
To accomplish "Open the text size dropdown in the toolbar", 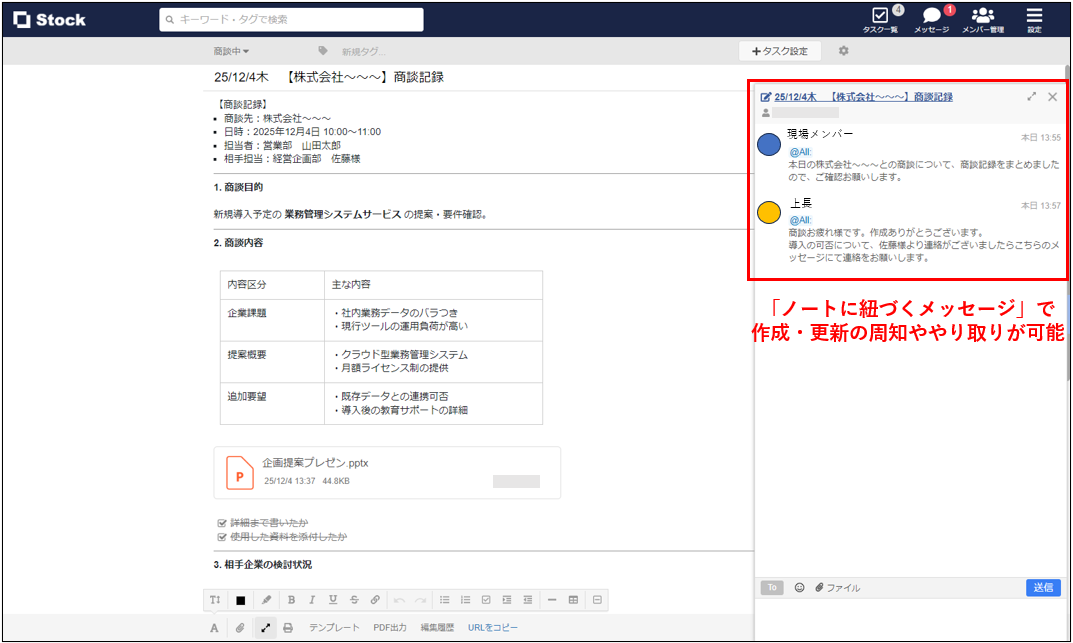I will click(x=215, y=599).
